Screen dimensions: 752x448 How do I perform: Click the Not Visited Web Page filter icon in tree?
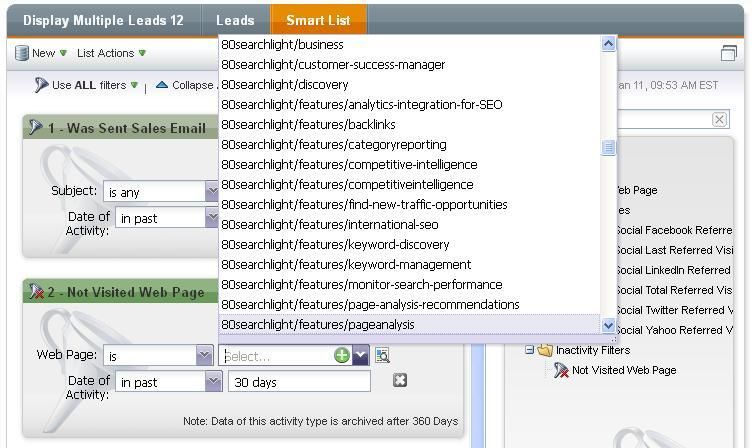pyautogui.click(x=561, y=370)
